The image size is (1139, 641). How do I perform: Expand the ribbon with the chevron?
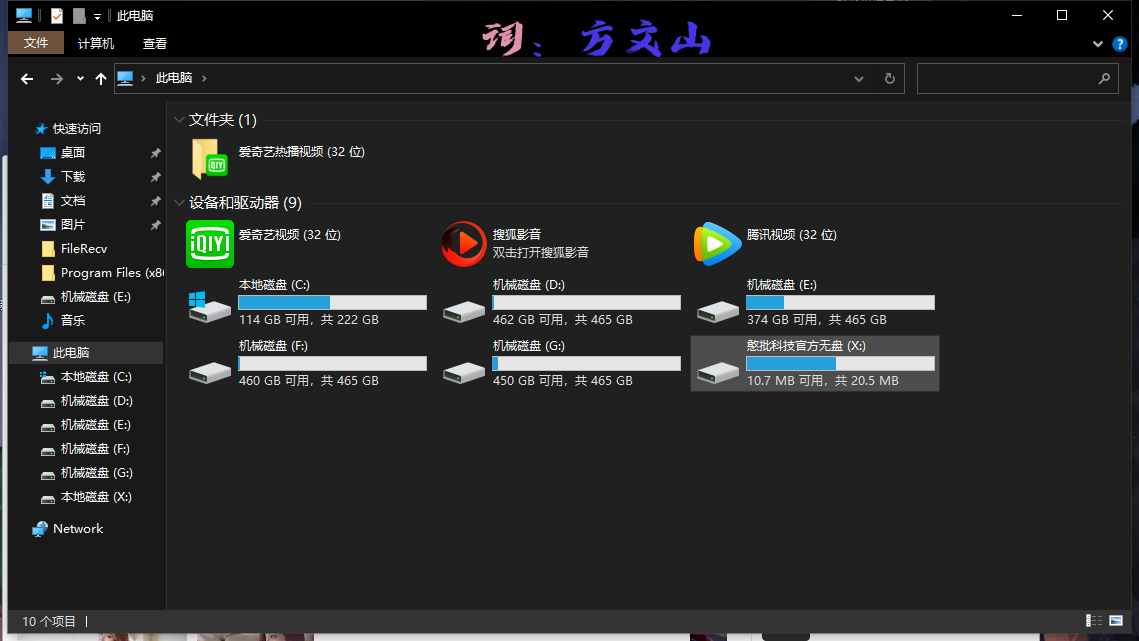point(1098,44)
